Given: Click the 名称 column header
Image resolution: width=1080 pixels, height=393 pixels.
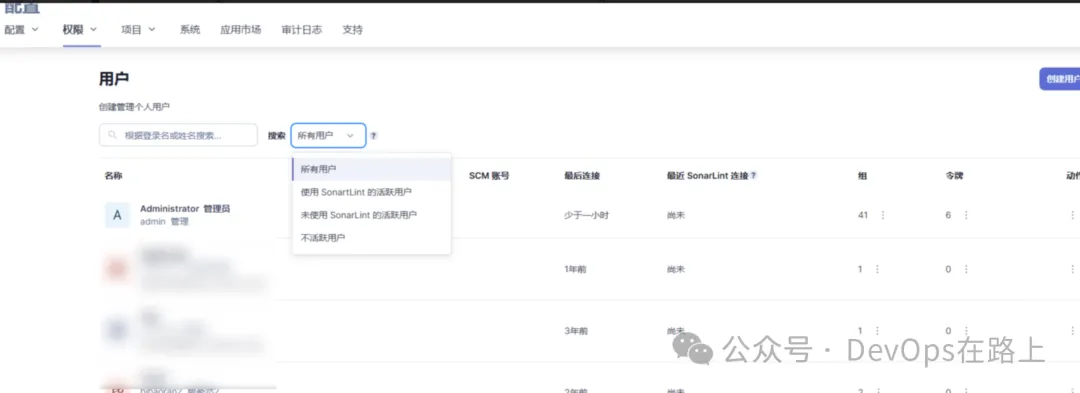Looking at the screenshot, I should 114,176.
